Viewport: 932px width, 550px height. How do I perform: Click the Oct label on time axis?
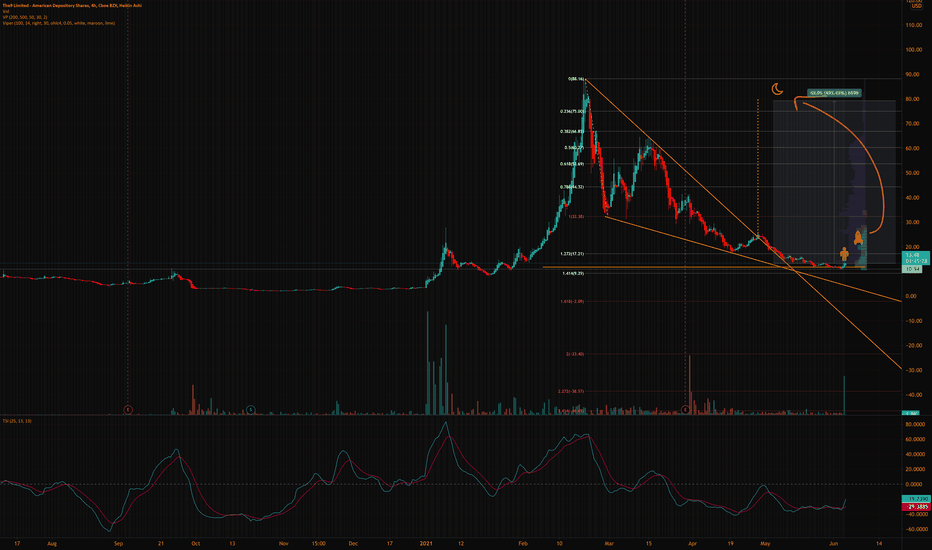[196, 543]
